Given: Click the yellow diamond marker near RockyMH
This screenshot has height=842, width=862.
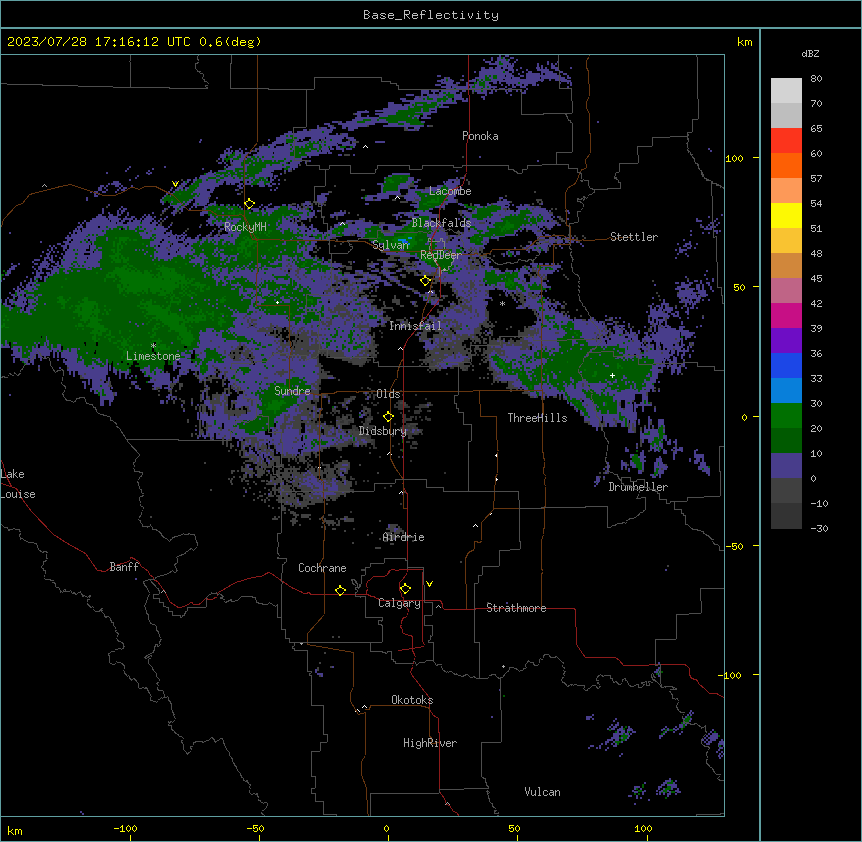Looking at the screenshot, I should click(x=249, y=204).
